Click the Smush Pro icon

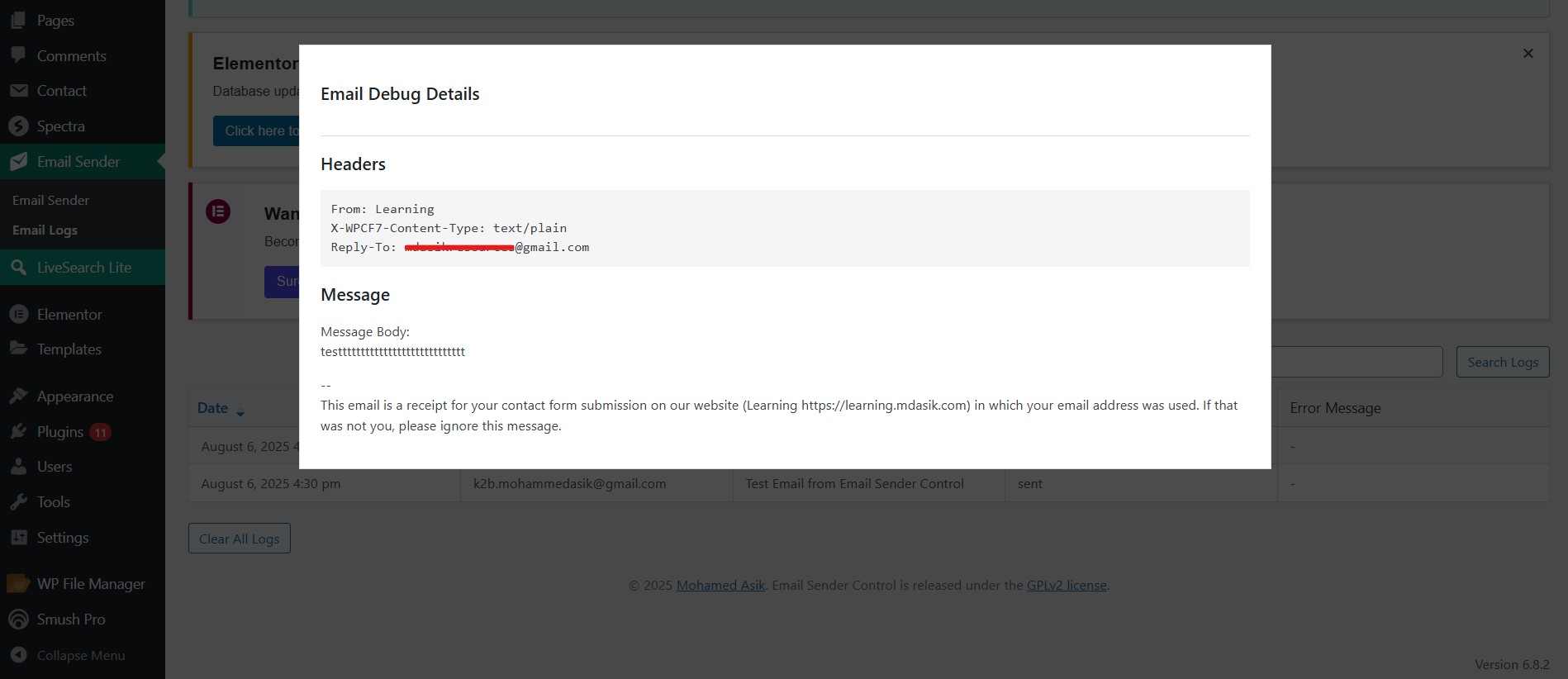pyautogui.click(x=18, y=620)
